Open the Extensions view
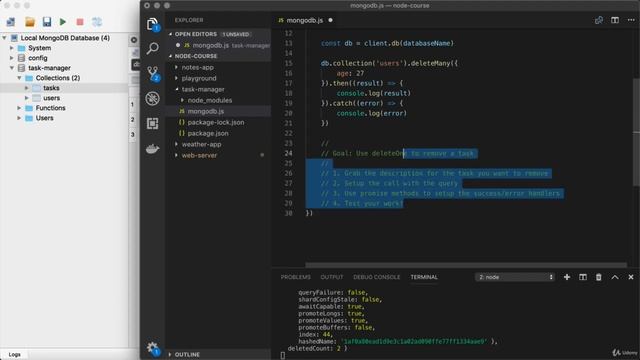Screen dimensions: 640x360 (x=152, y=123)
